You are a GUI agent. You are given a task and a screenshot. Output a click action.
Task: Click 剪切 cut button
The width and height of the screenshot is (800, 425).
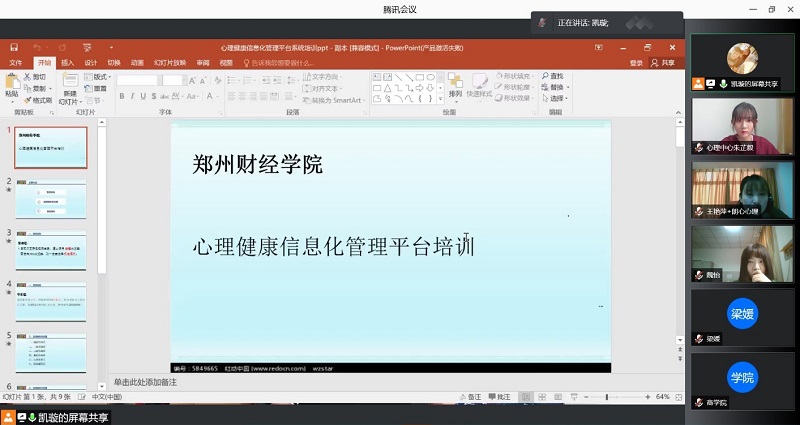pos(35,77)
